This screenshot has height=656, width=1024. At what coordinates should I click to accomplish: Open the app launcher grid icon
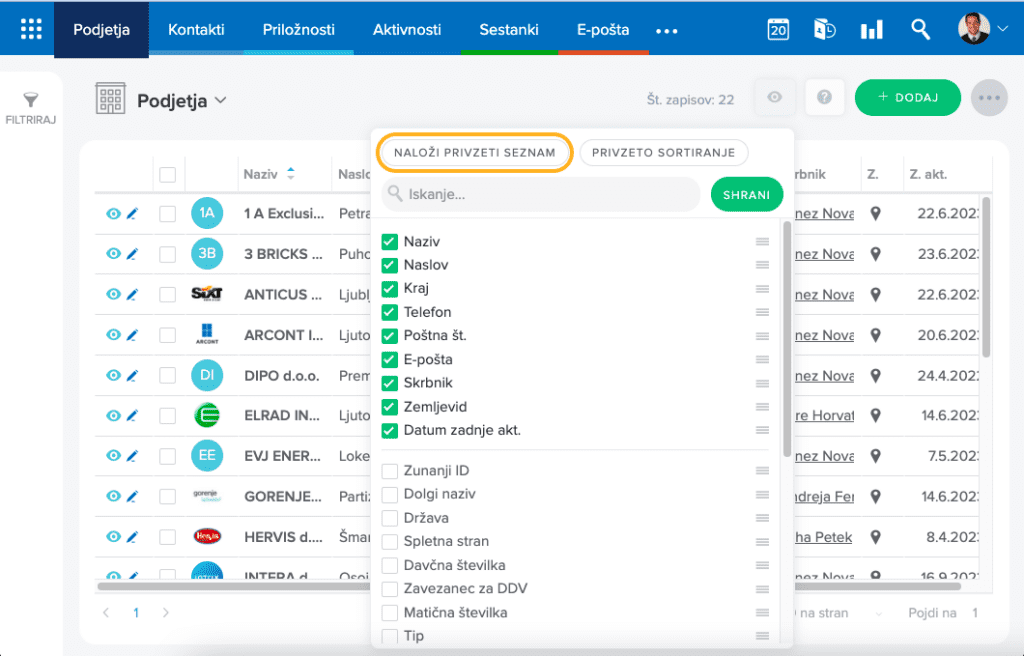tap(31, 29)
